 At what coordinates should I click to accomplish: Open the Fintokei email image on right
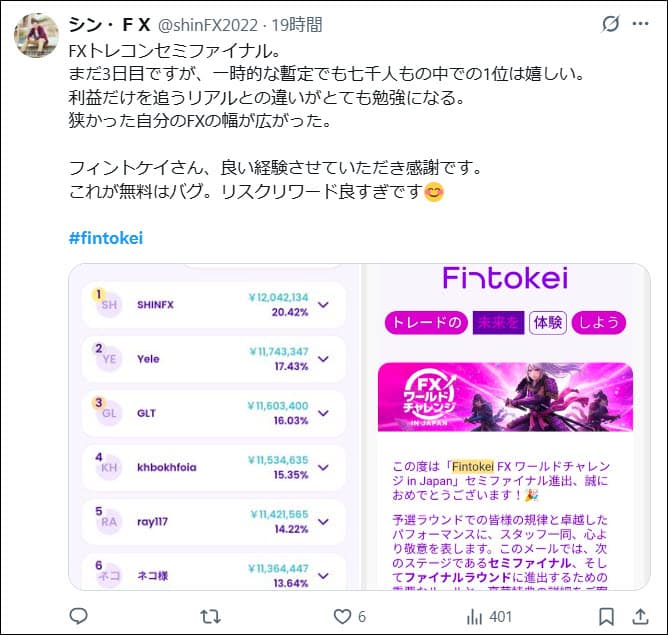[506, 427]
